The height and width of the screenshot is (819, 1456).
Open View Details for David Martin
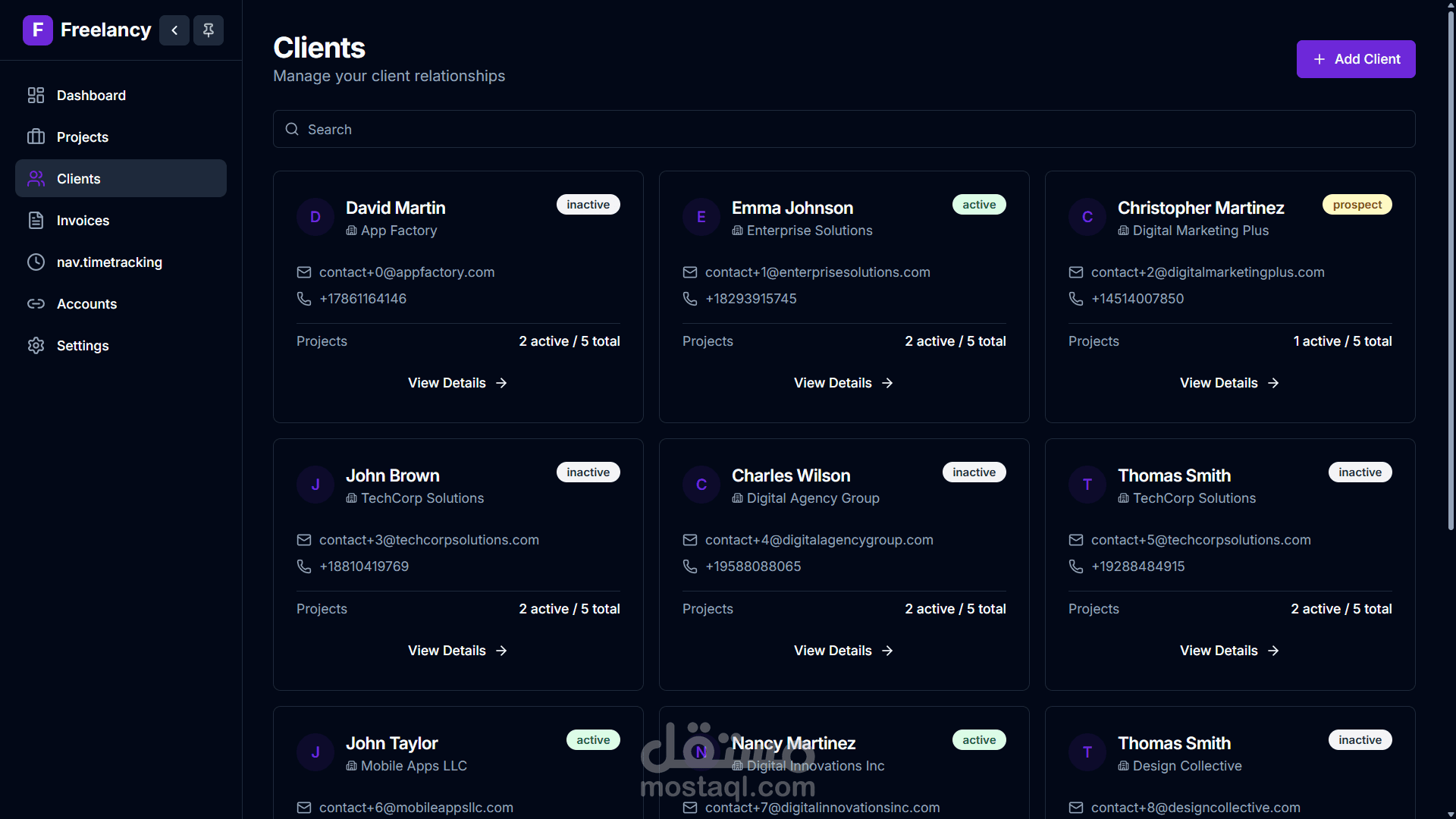pos(457,383)
